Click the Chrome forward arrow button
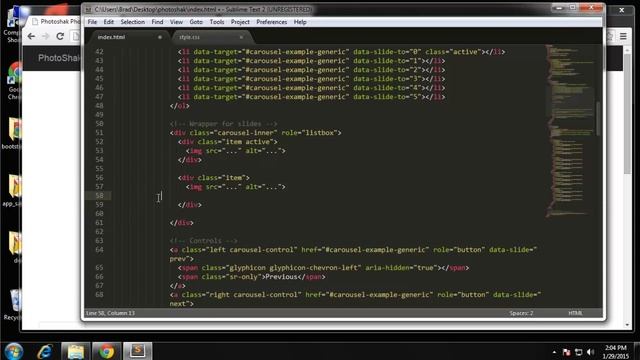 pos(45,36)
